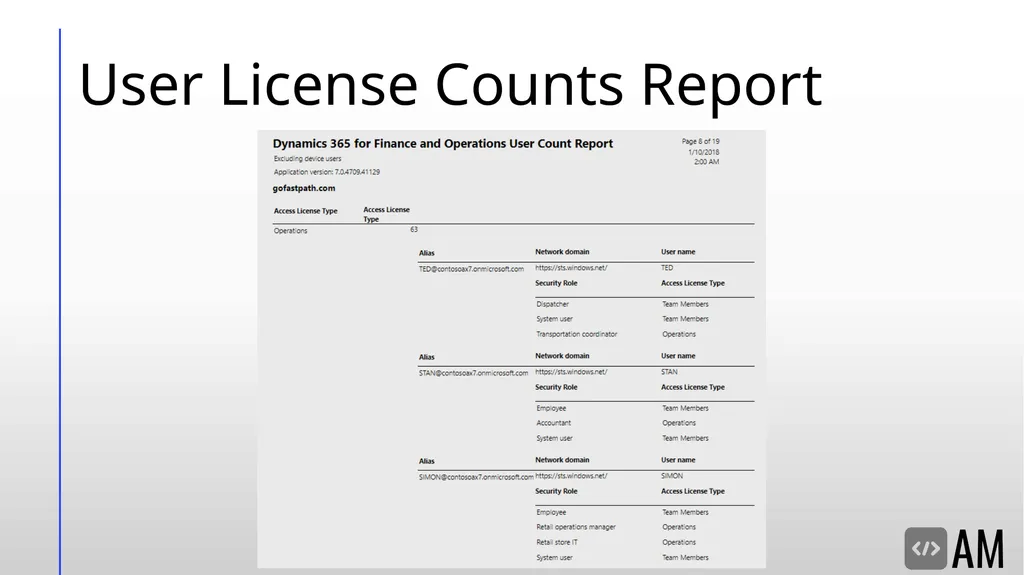
Task: Click Team Members next to Dispatcher
Action: click(685, 304)
